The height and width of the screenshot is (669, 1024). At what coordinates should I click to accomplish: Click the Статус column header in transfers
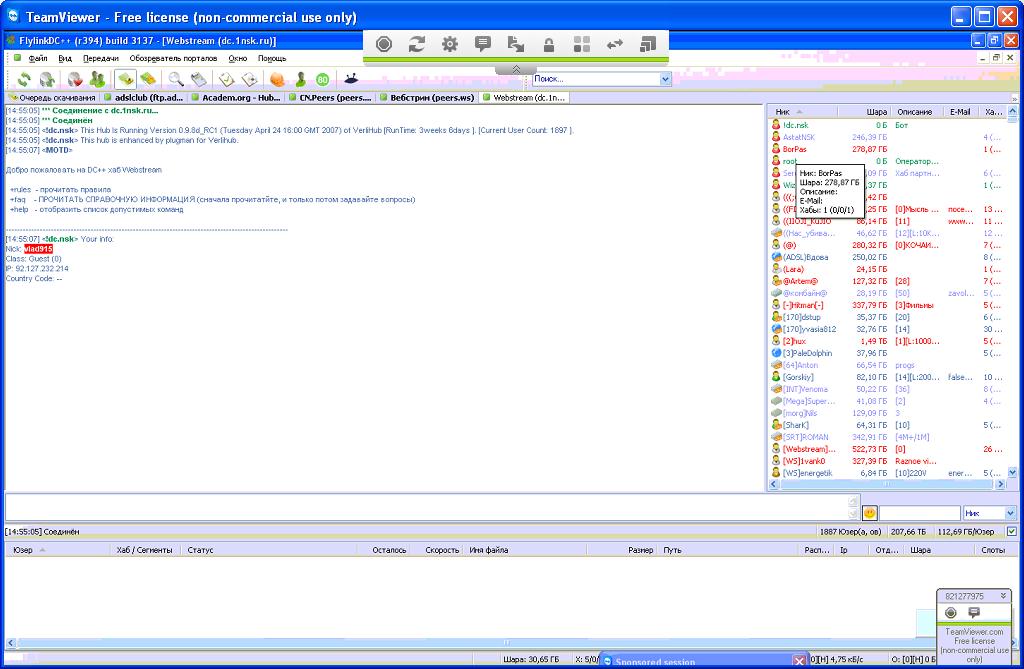[x=269, y=550]
